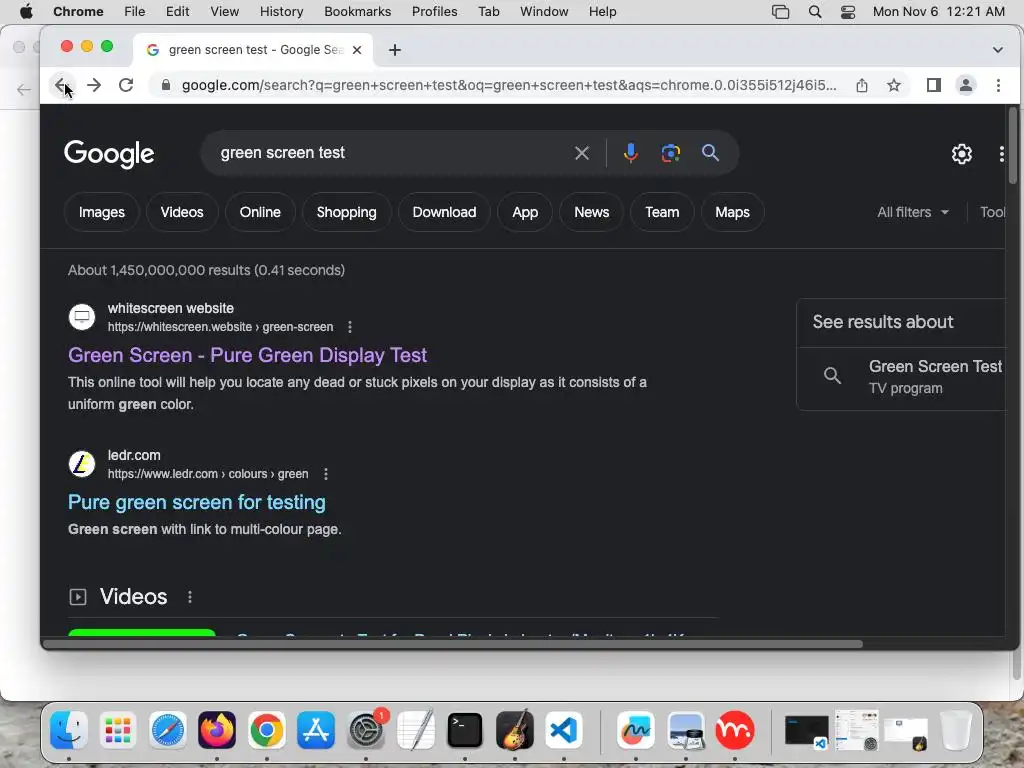Select the Shopping filter chip
Viewport: 1024px width, 768px height.
click(x=347, y=212)
